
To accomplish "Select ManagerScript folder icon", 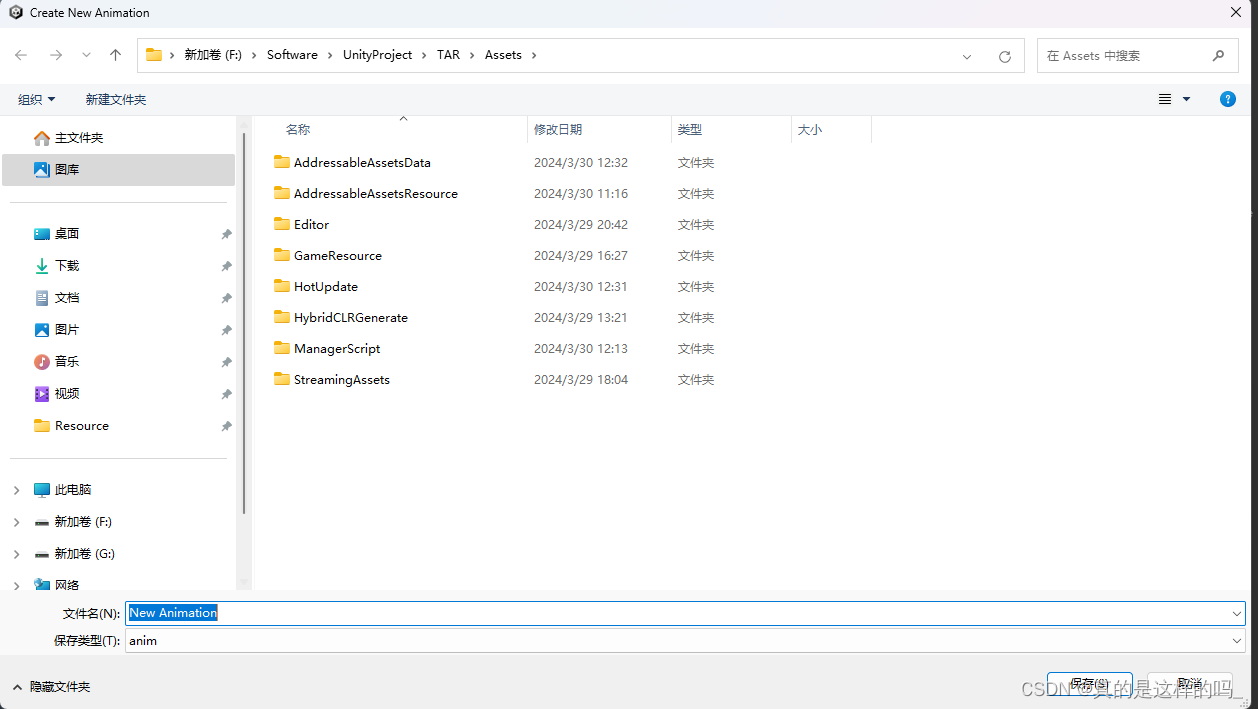I will point(282,348).
